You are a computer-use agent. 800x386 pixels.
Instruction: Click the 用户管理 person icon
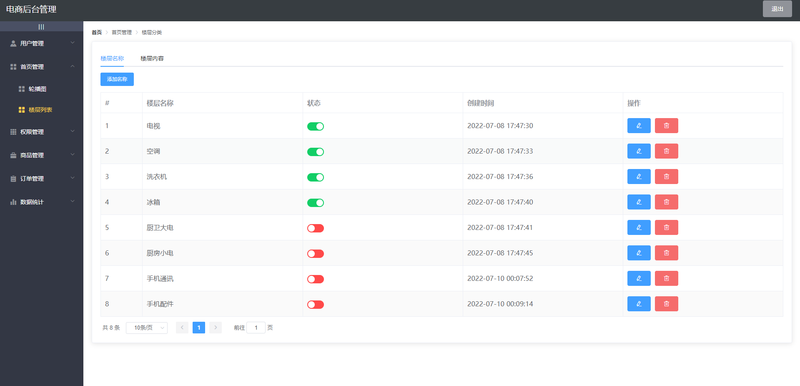click(13, 43)
